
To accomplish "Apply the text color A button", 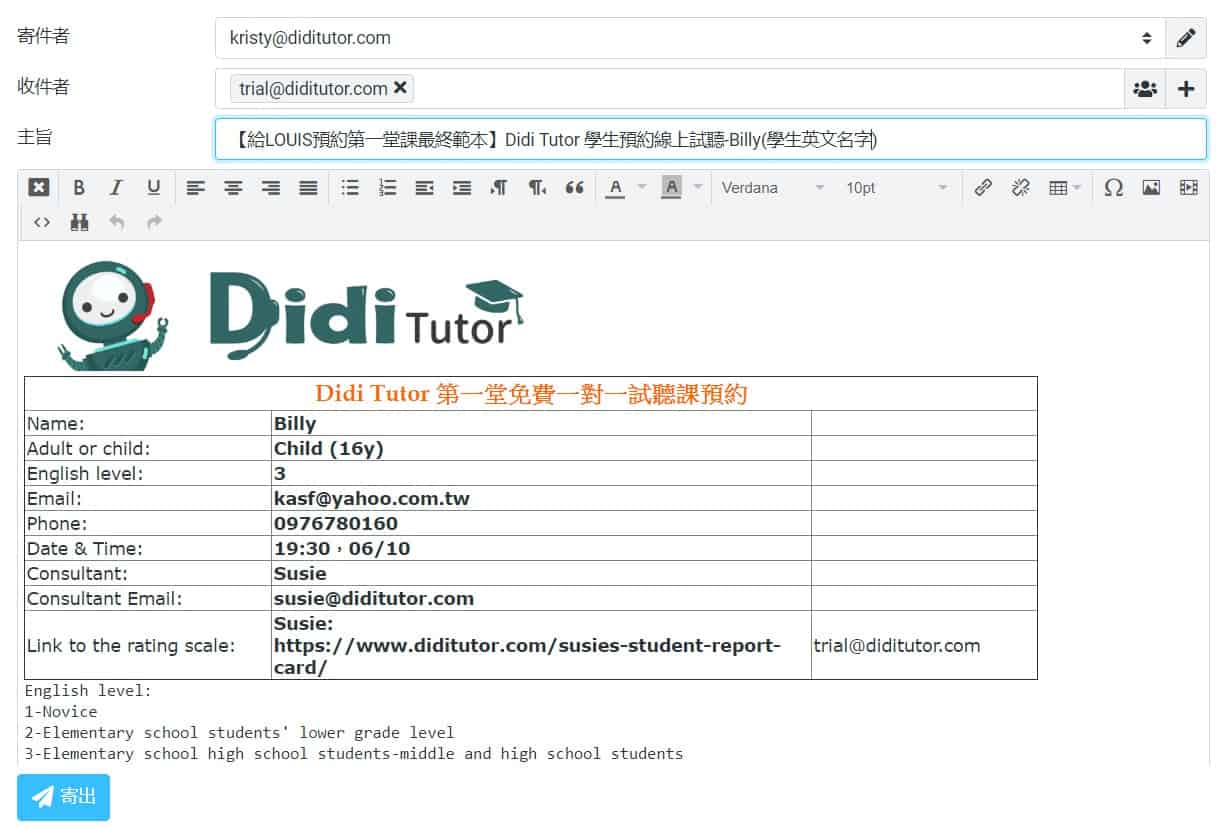I will click(x=616, y=187).
